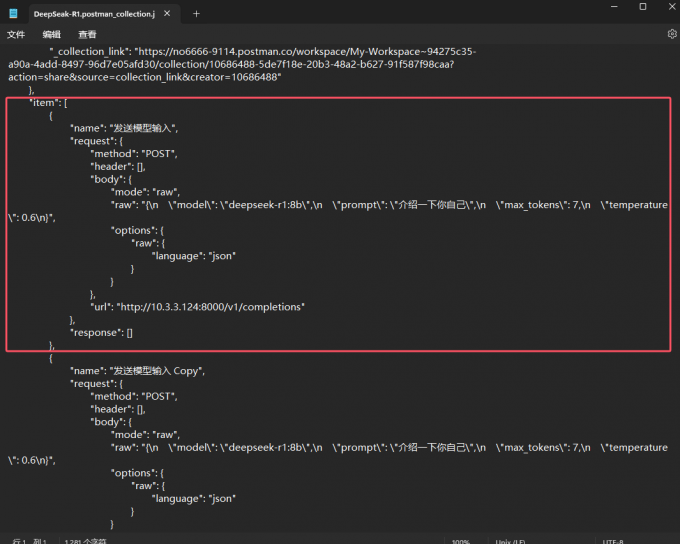The image size is (680, 544).
Task: Click the 1,281 个字符 character count
Action: coord(85,541)
